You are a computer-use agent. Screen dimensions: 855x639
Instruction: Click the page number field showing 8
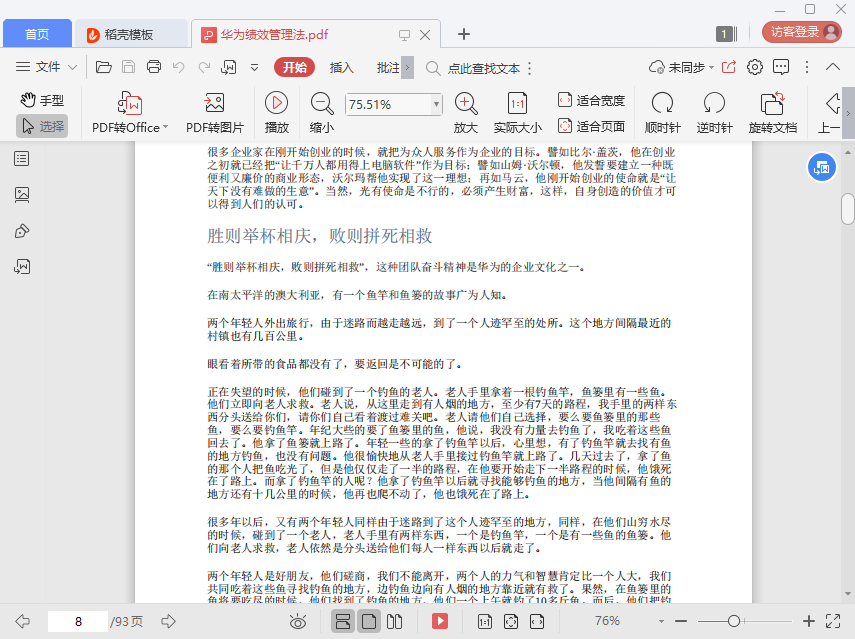[x=78, y=621]
